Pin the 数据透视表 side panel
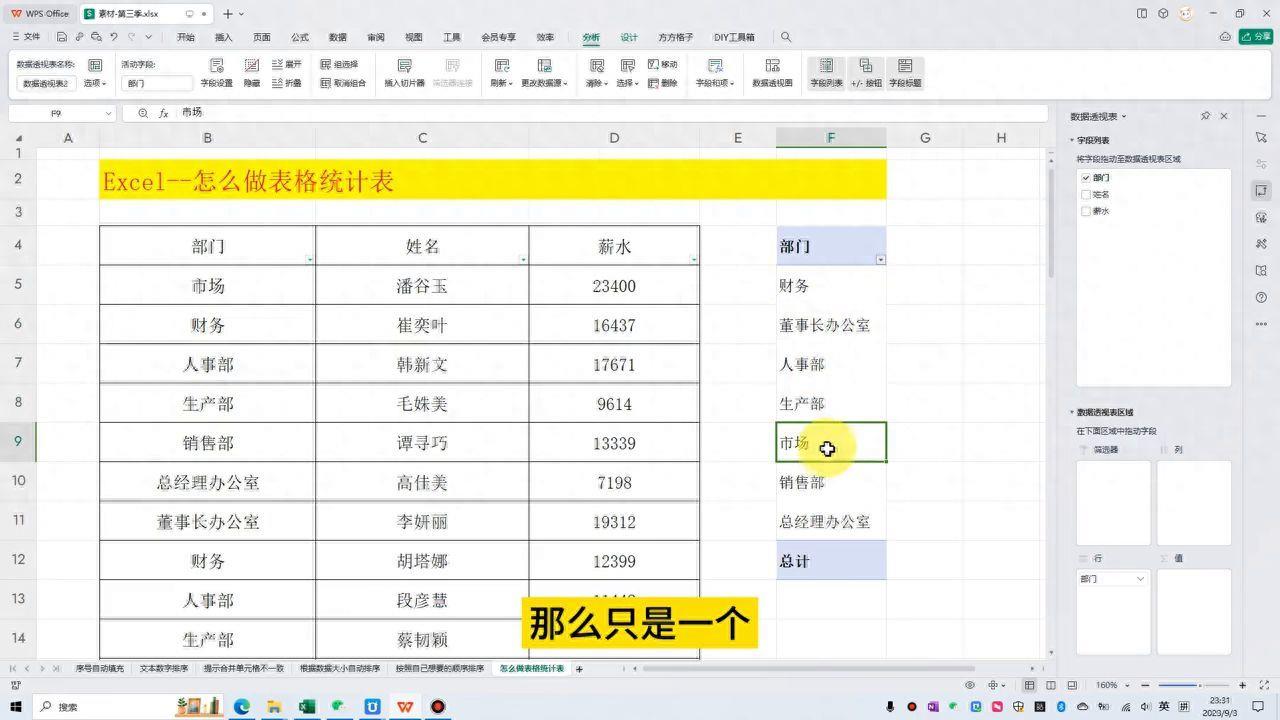 1206,116
